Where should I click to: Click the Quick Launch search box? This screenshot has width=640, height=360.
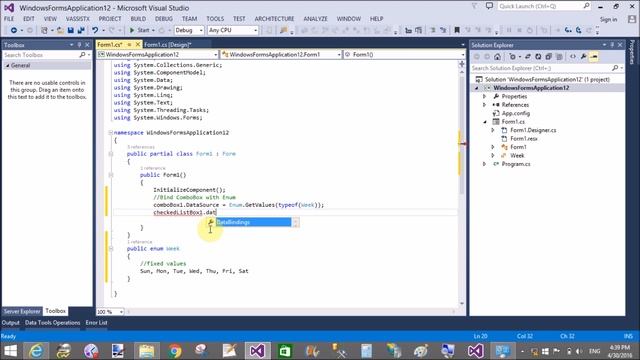(x=544, y=6)
